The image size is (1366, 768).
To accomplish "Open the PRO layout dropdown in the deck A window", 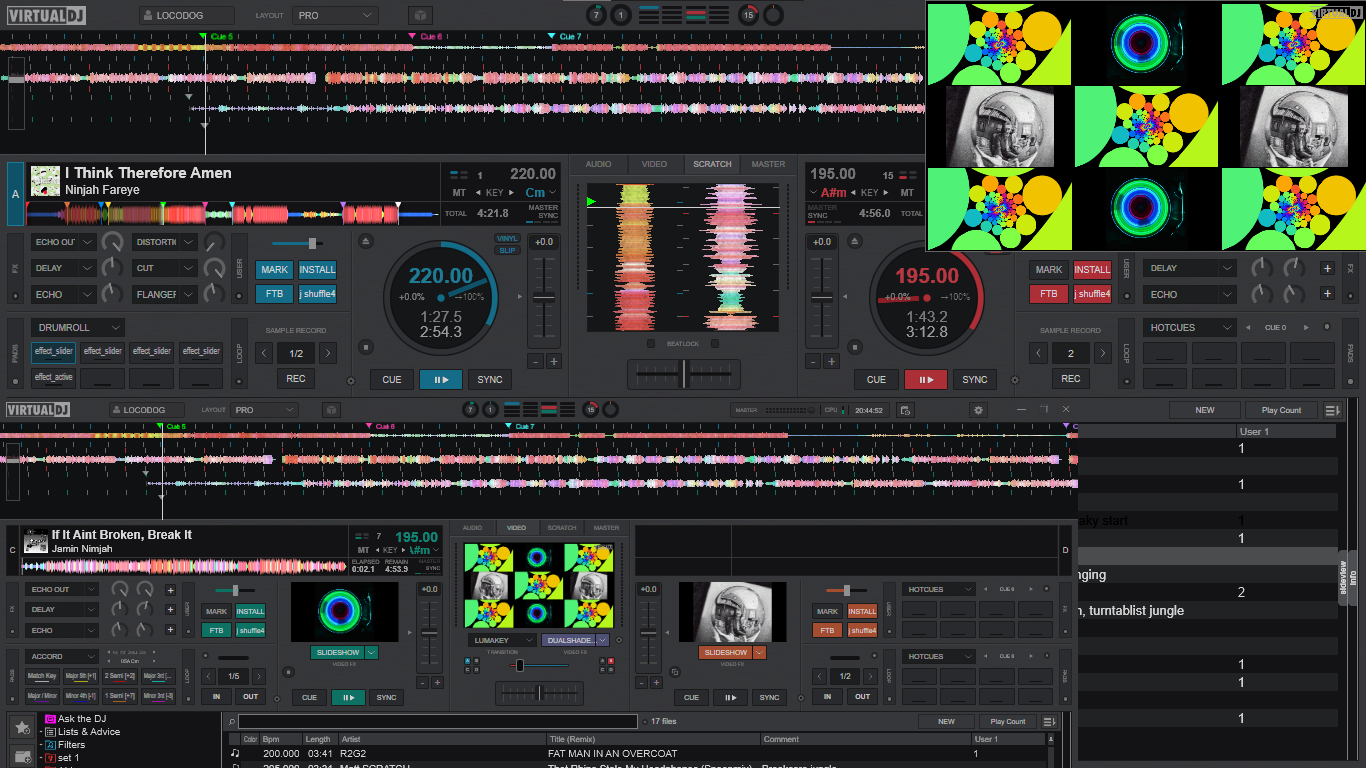I will (335, 16).
